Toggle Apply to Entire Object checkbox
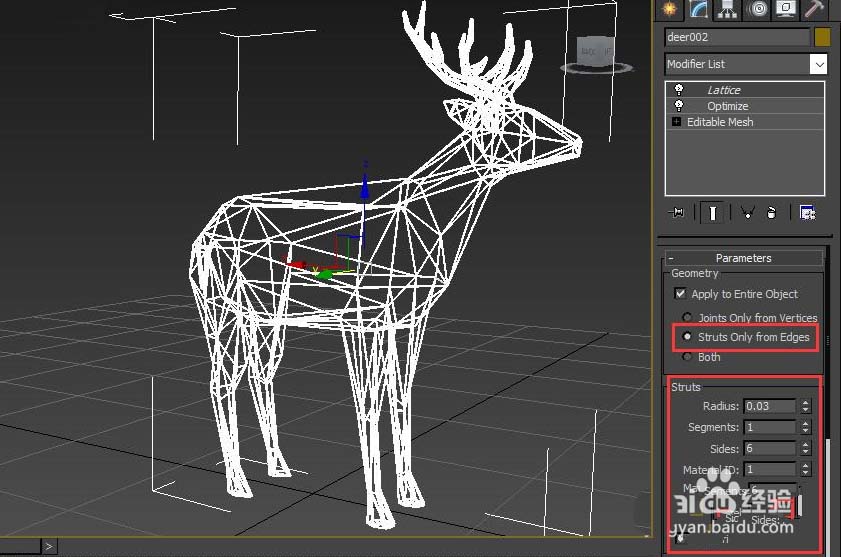This screenshot has height=557, width=841. pos(680,294)
